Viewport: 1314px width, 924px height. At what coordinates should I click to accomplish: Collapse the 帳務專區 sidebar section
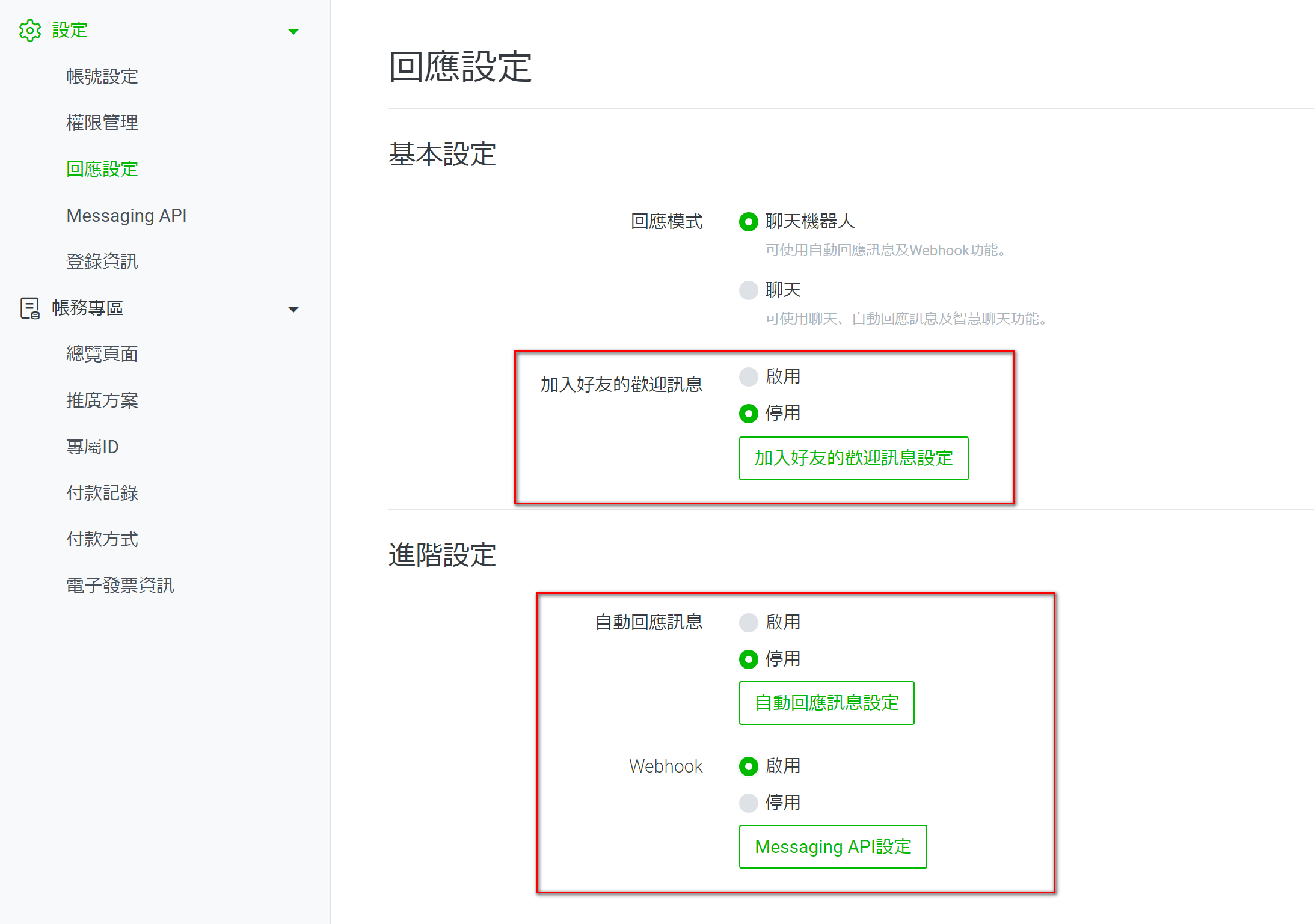pyautogui.click(x=293, y=308)
